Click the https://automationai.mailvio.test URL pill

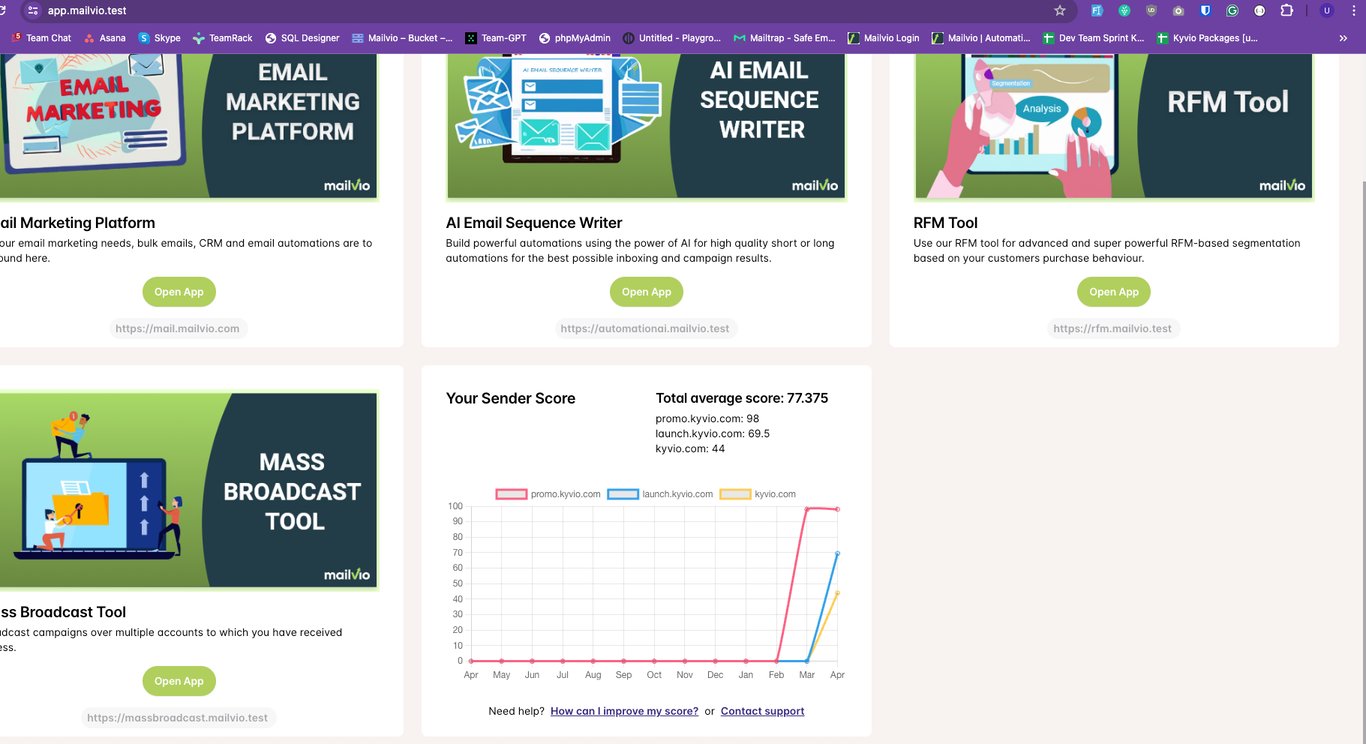(645, 328)
